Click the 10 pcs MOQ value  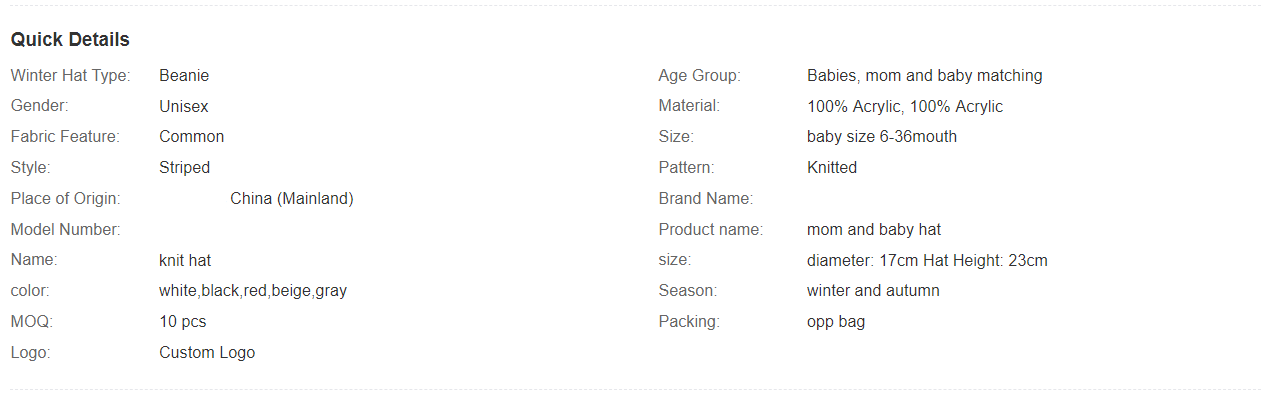point(183,322)
